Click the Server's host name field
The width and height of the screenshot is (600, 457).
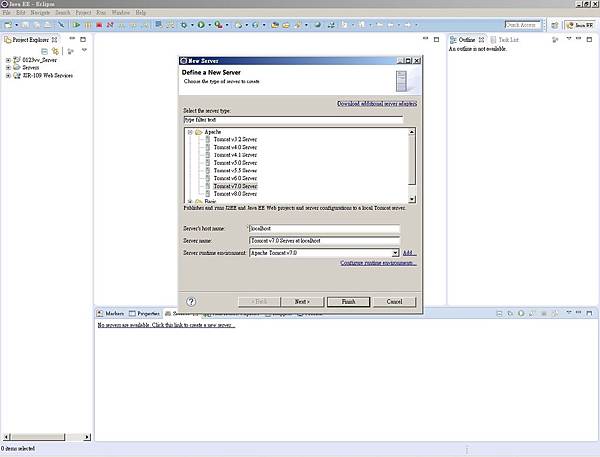coord(324,228)
